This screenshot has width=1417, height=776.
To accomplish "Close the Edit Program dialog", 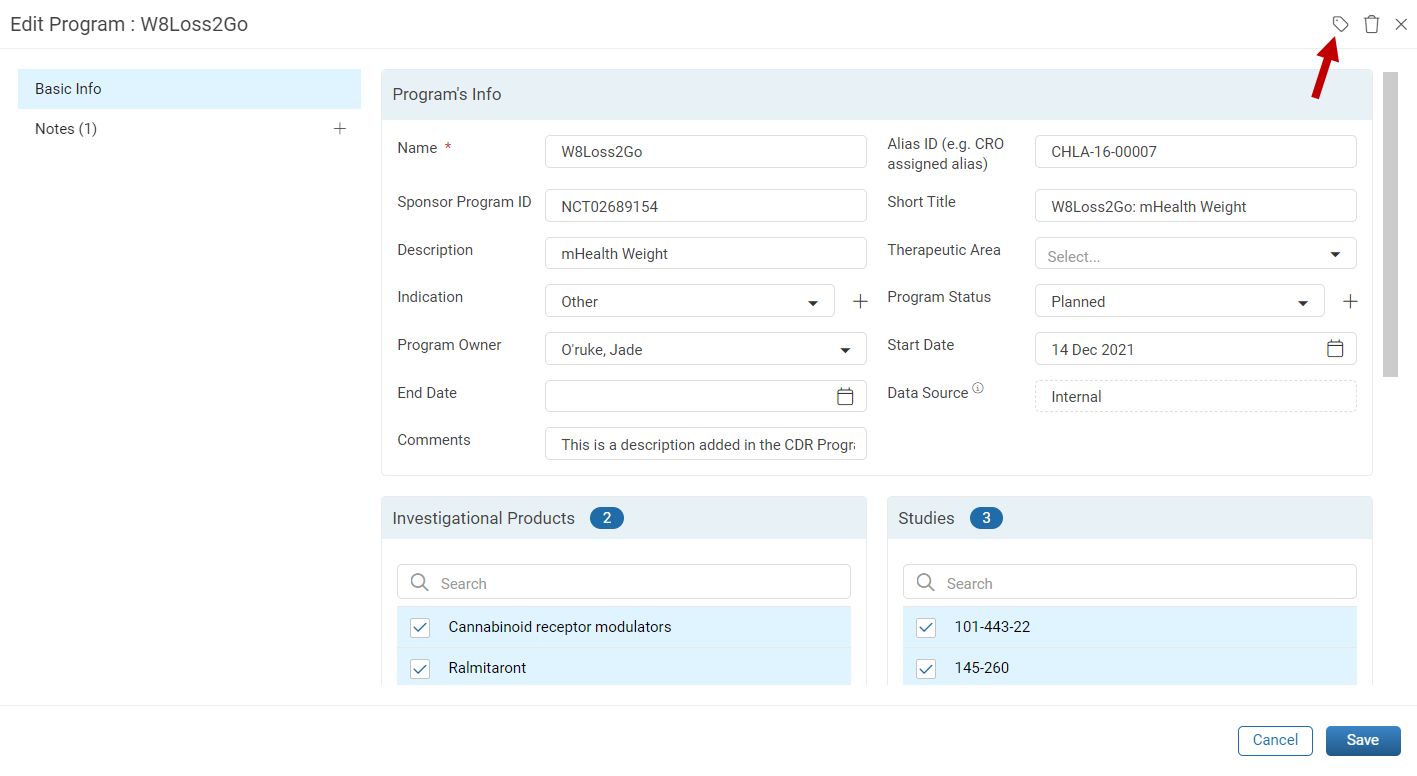I will click(1401, 24).
